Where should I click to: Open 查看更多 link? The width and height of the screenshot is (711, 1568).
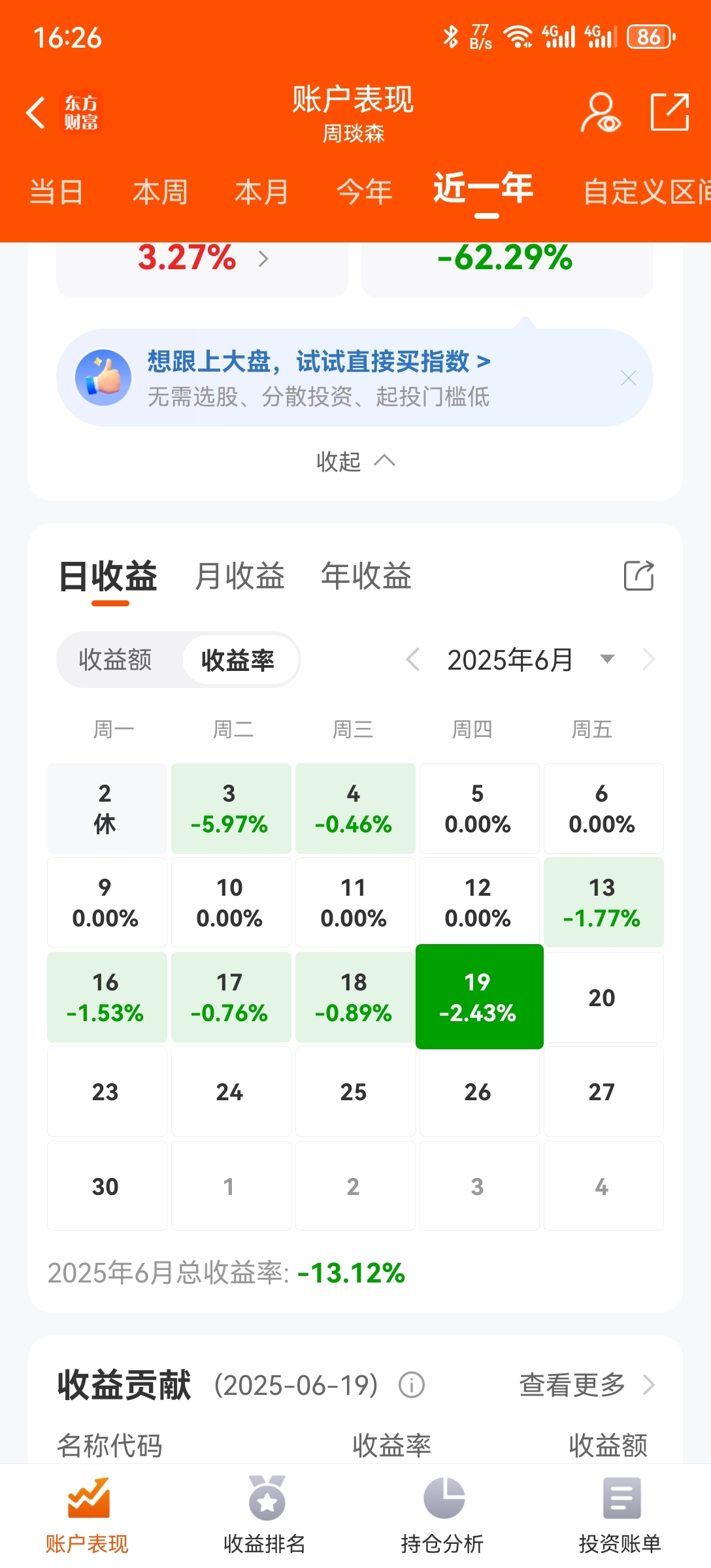(x=587, y=1384)
